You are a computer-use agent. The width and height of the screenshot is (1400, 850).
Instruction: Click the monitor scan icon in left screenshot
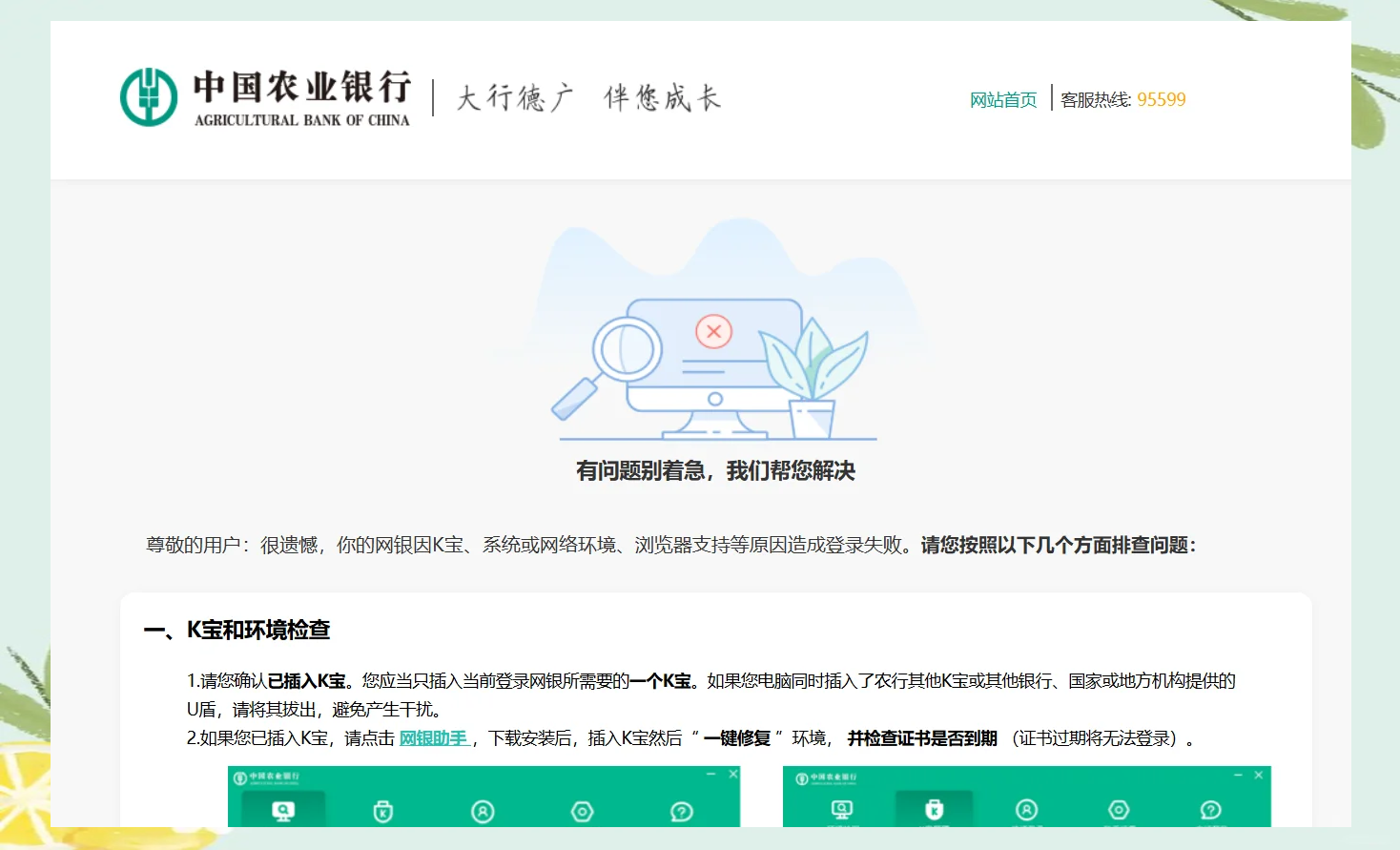(x=283, y=811)
